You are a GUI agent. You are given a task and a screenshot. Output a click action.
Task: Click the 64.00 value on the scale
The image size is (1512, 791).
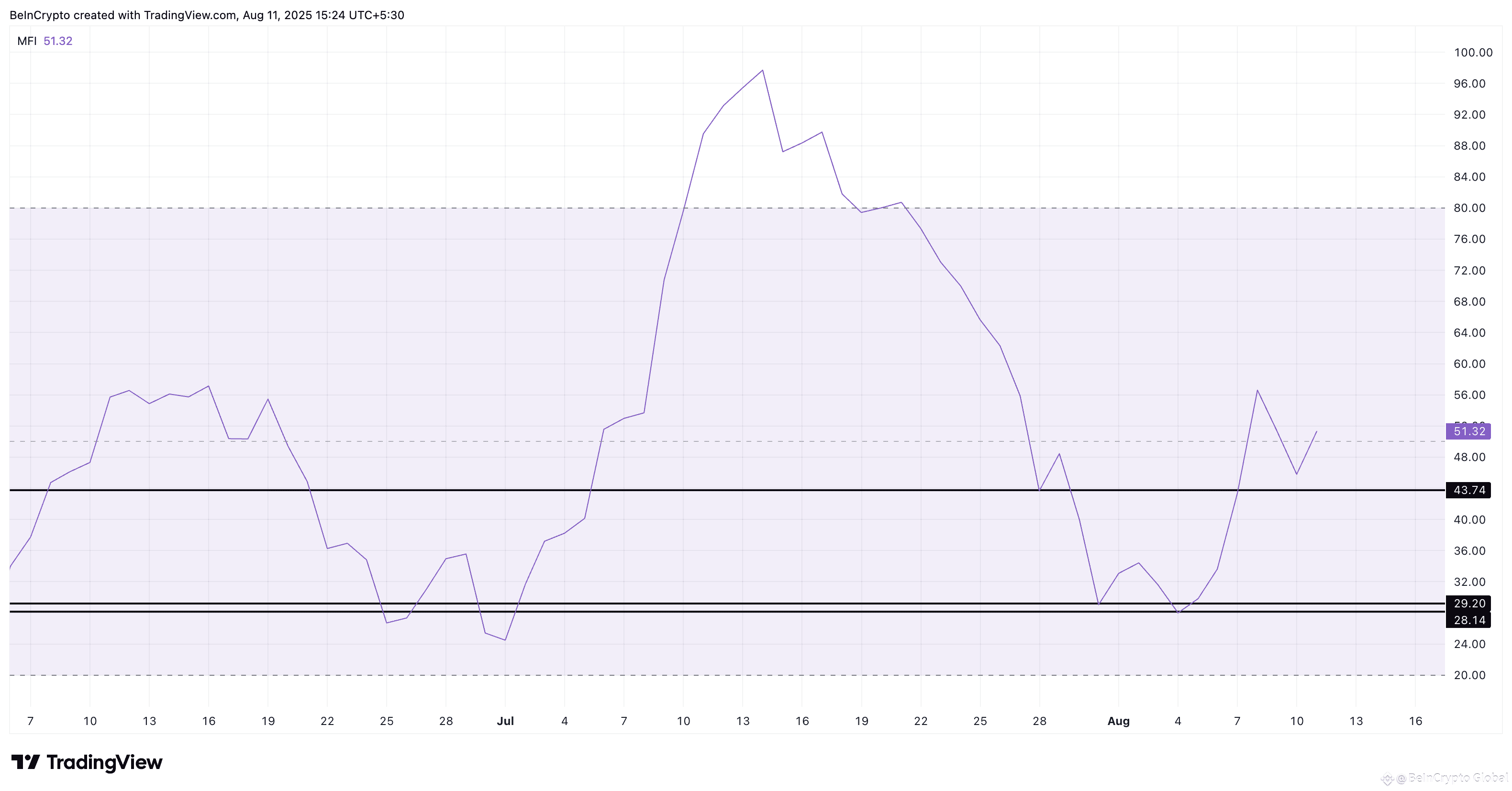[1469, 333]
